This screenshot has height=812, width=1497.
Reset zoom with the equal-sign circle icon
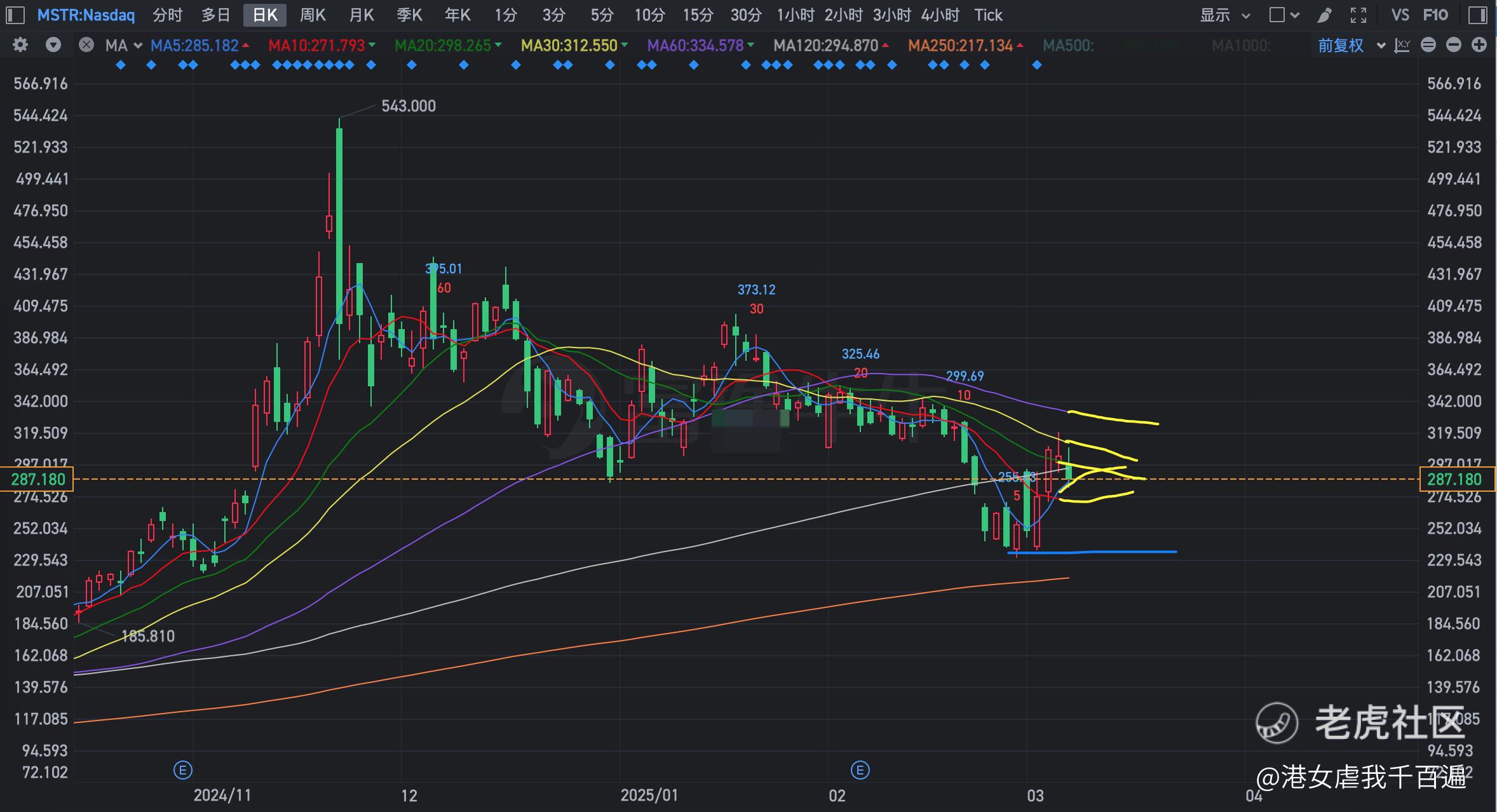[1428, 45]
